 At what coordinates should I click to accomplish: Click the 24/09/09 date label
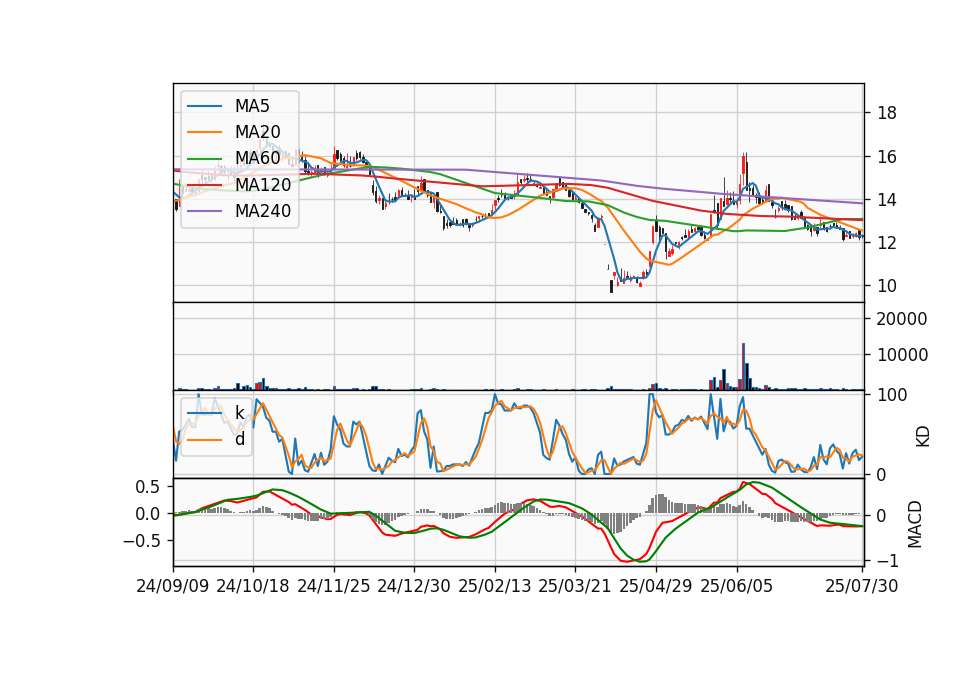[x=173, y=586]
